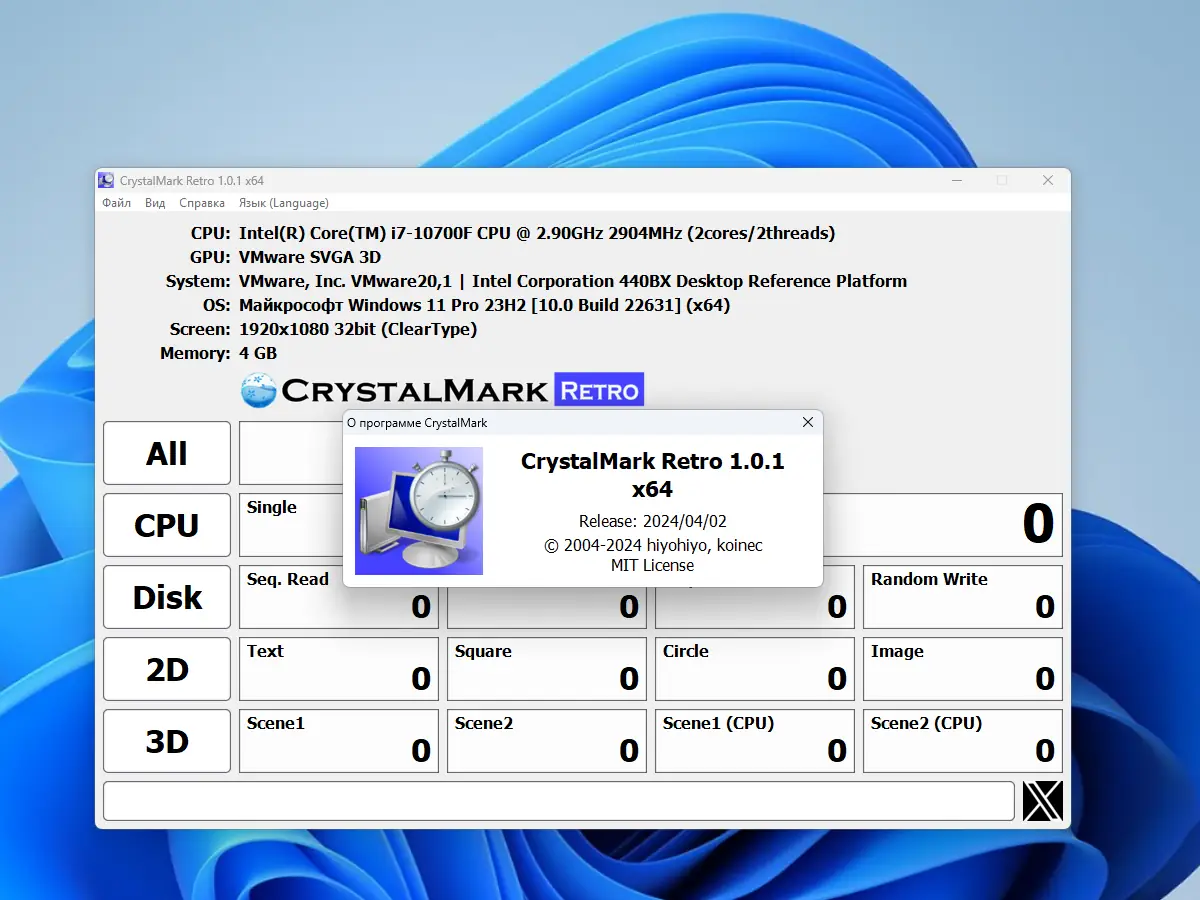This screenshot has height=900, width=1200.
Task: Open the Файл menu
Action: (x=116, y=203)
